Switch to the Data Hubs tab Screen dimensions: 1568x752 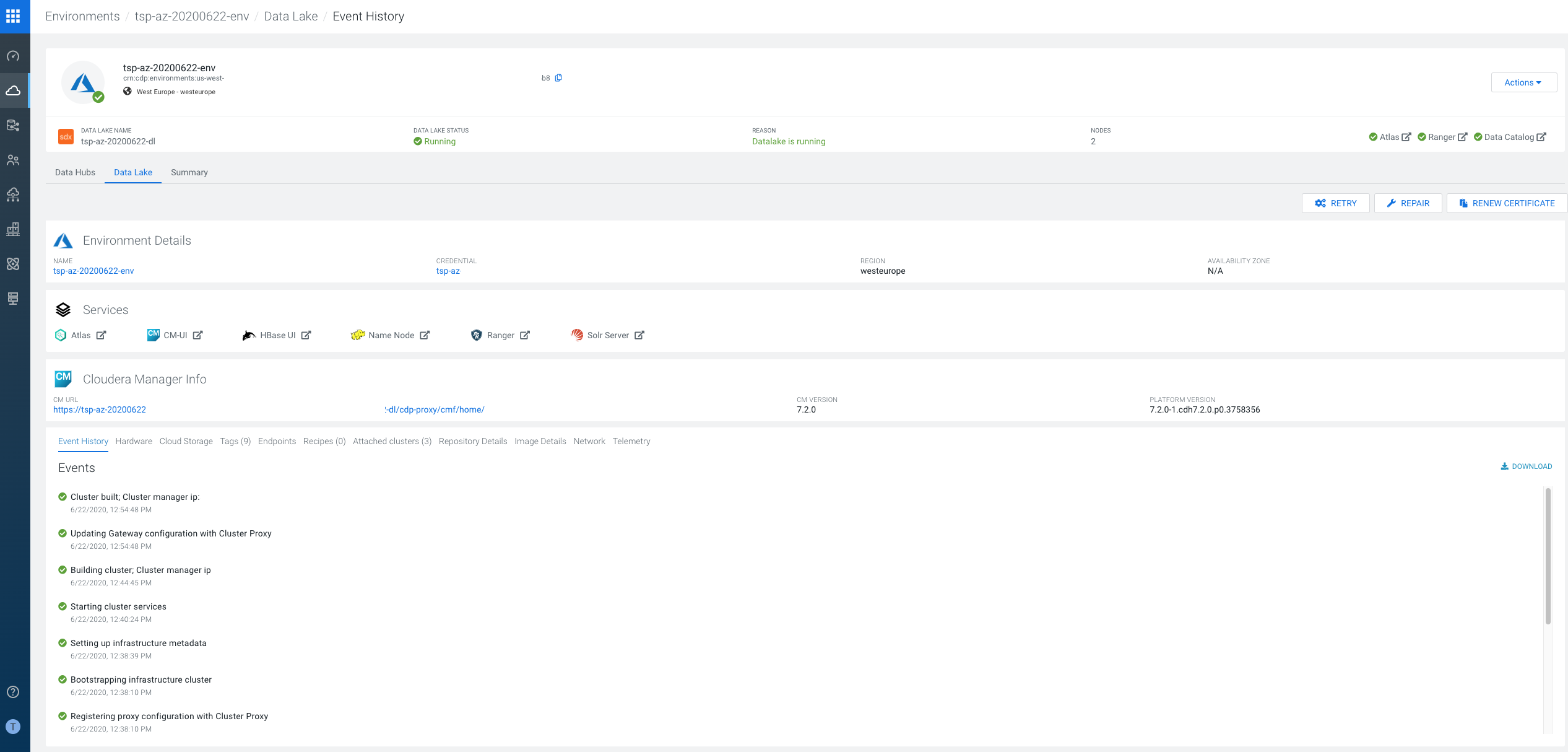coord(75,172)
